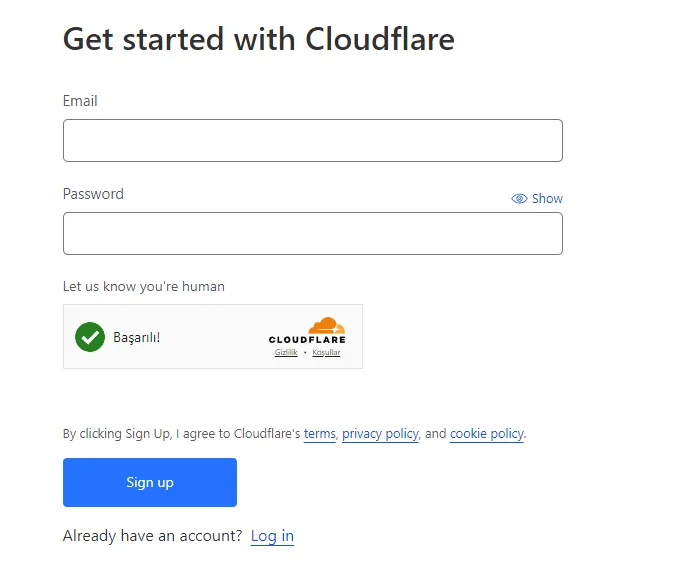Viewport: 696px width, 582px height.
Task: Click the CLOUDFLARE wordmark in the widget
Action: (x=306, y=340)
